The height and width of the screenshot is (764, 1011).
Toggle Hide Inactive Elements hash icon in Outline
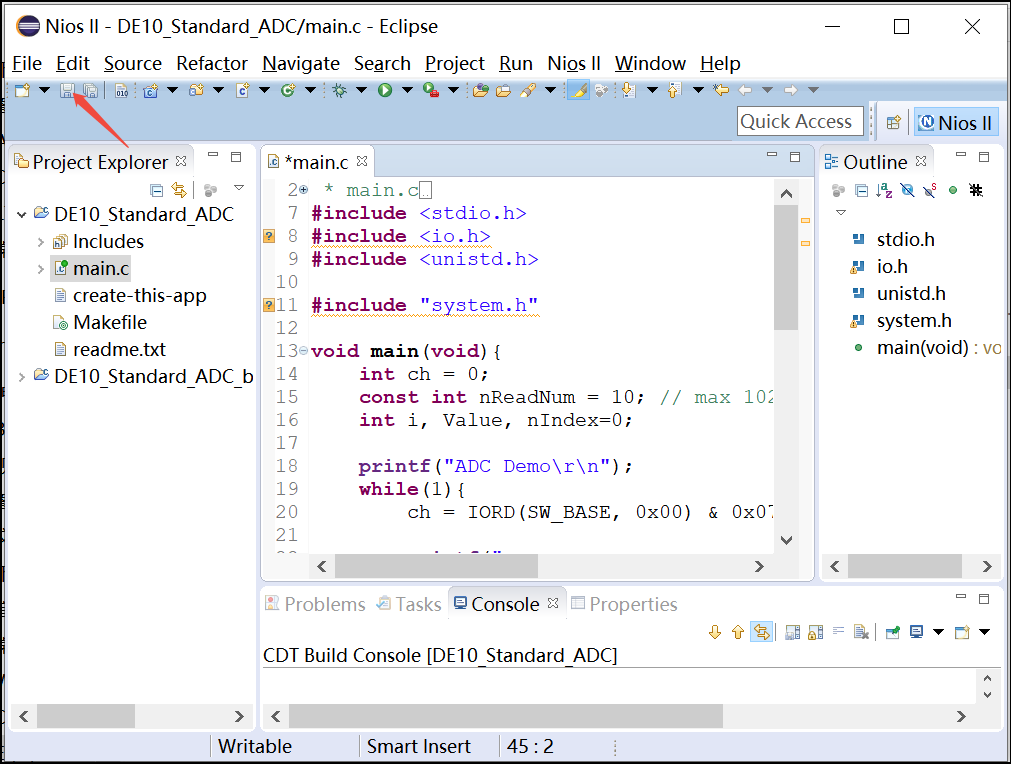(976, 190)
